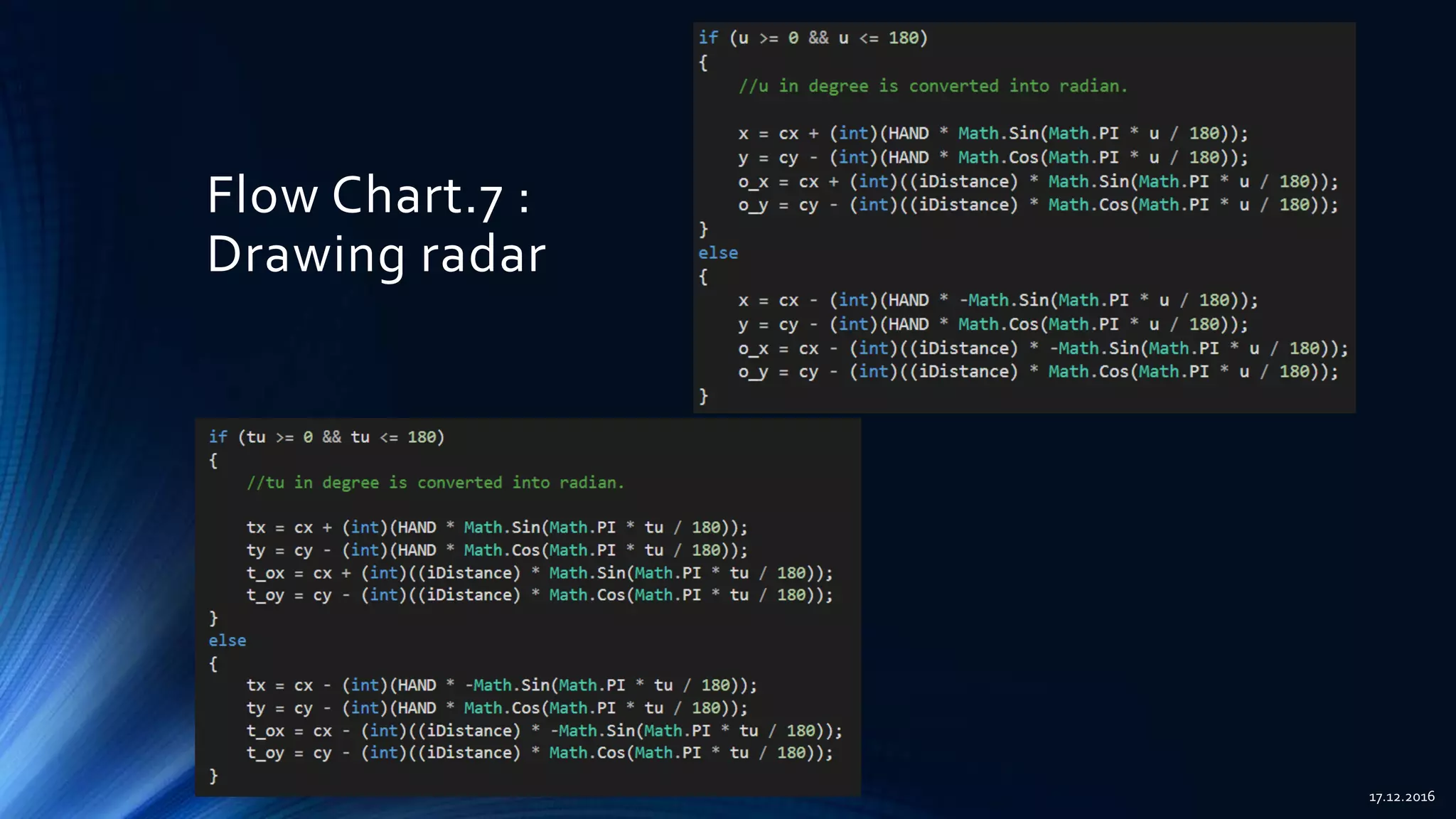Click the line 'x = cx + (int)(HAND * Math.Sin'
The width and height of the screenshot is (1456, 819).
coord(992,134)
